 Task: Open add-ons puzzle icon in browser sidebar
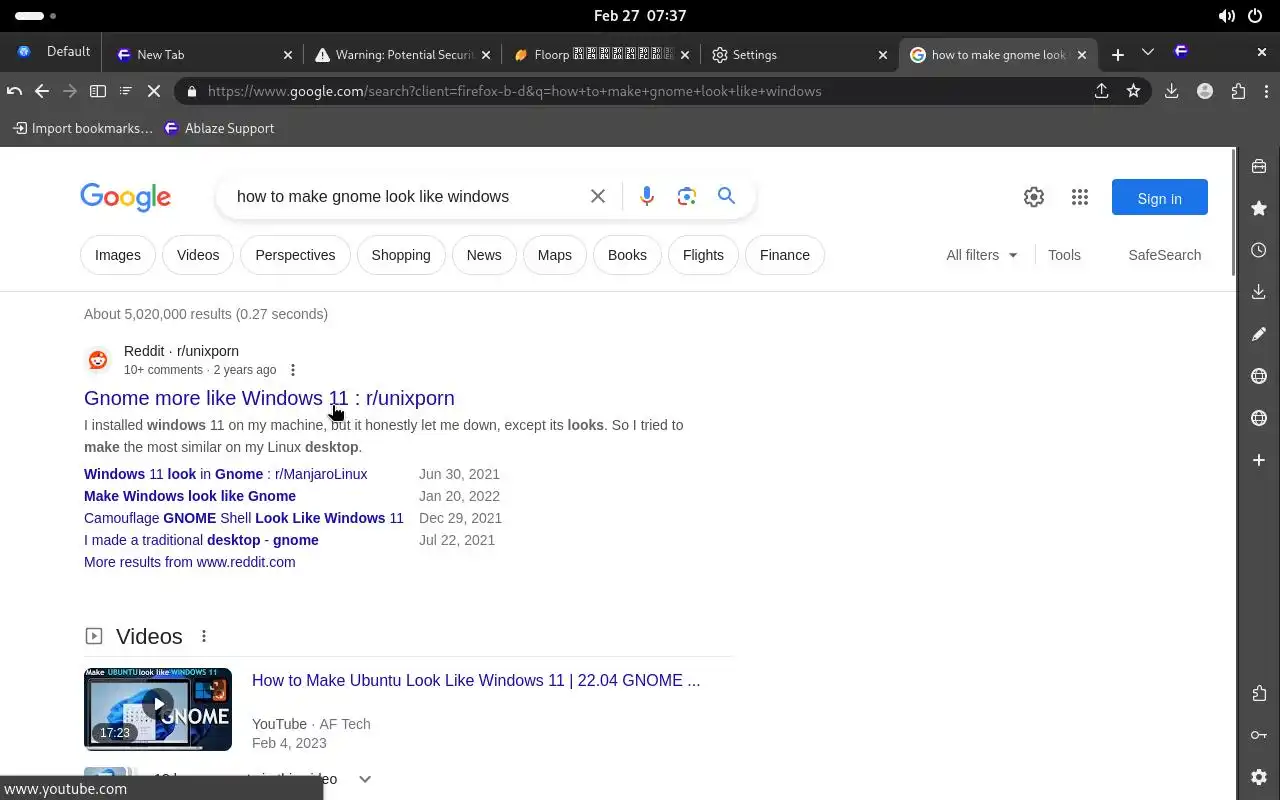[1259, 693]
